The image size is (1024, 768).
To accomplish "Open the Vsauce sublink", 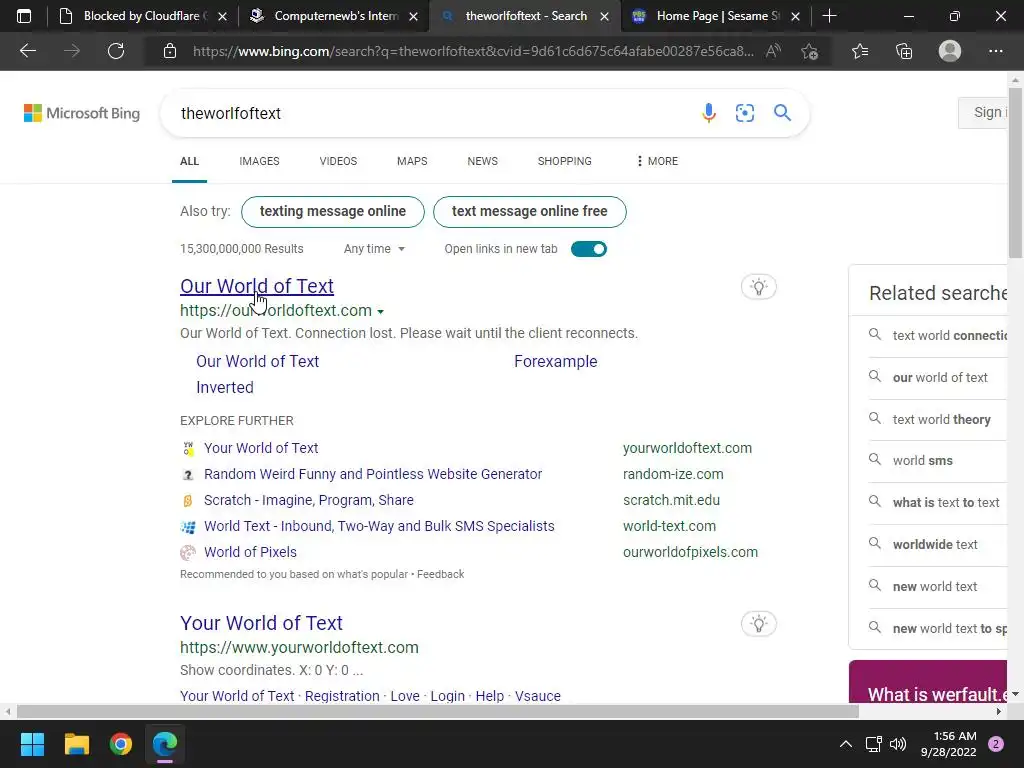I will (537, 696).
